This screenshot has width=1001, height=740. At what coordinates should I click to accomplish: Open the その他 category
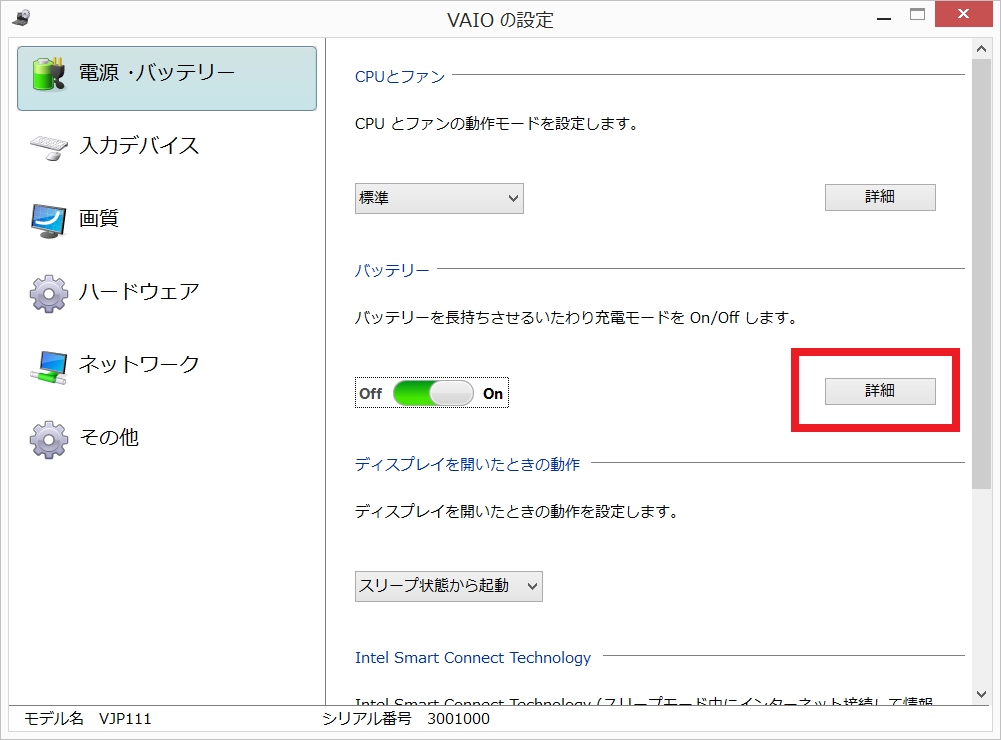coord(167,438)
